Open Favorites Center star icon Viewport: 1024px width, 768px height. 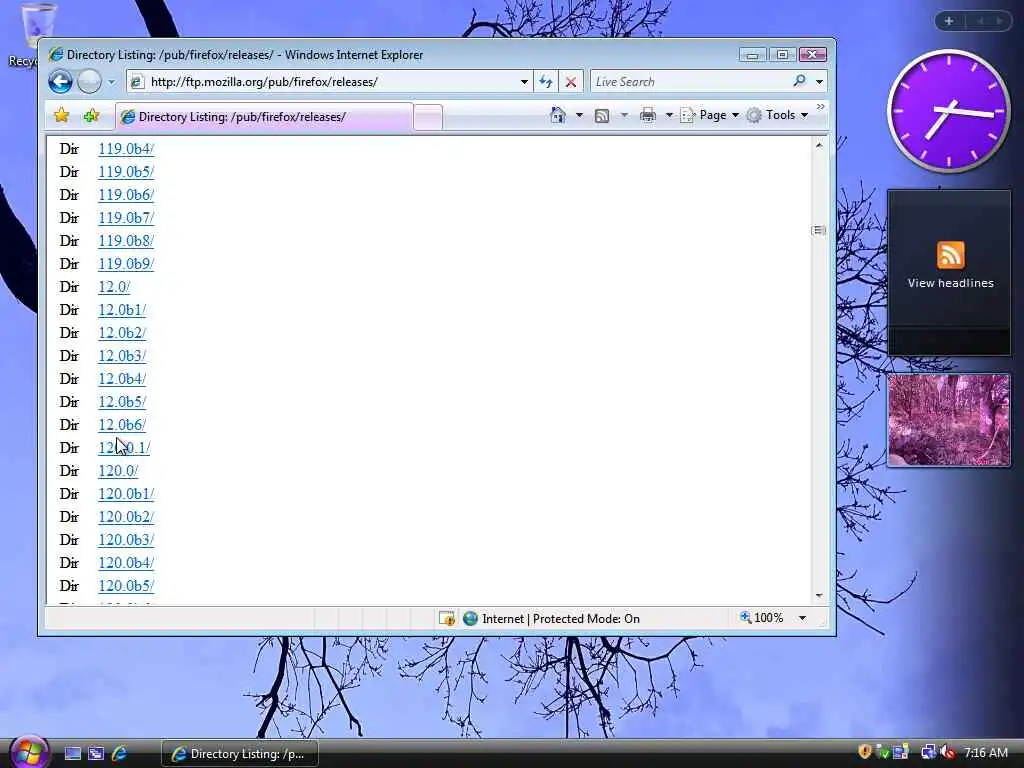pos(61,116)
